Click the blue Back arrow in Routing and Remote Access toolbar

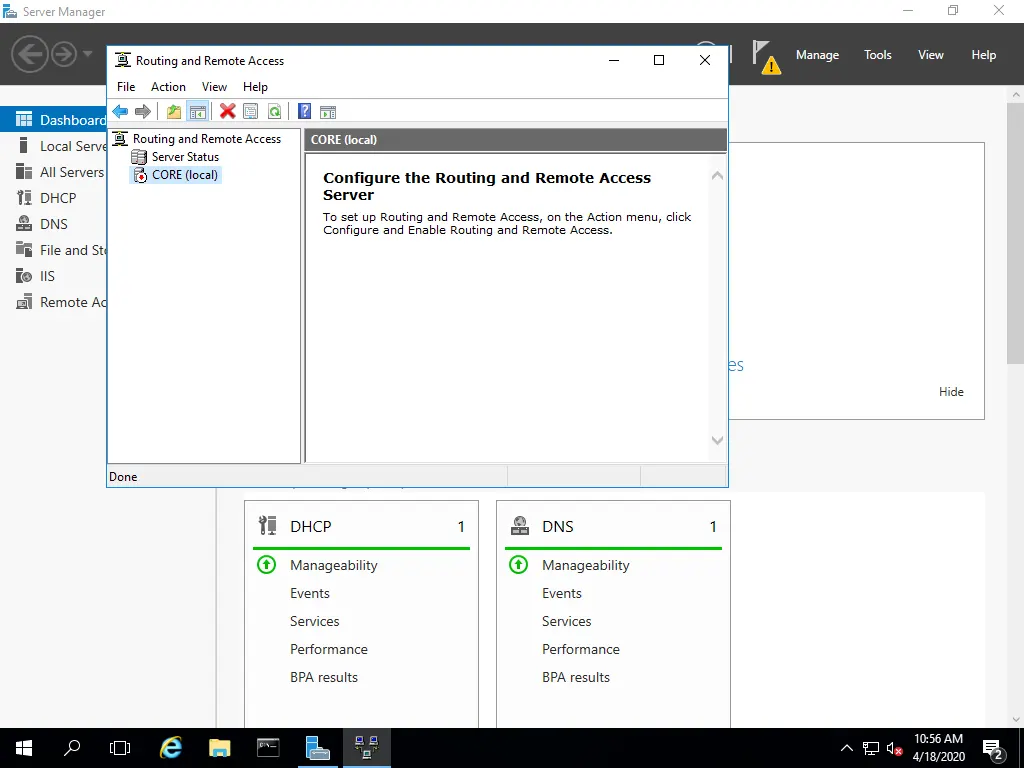120,112
